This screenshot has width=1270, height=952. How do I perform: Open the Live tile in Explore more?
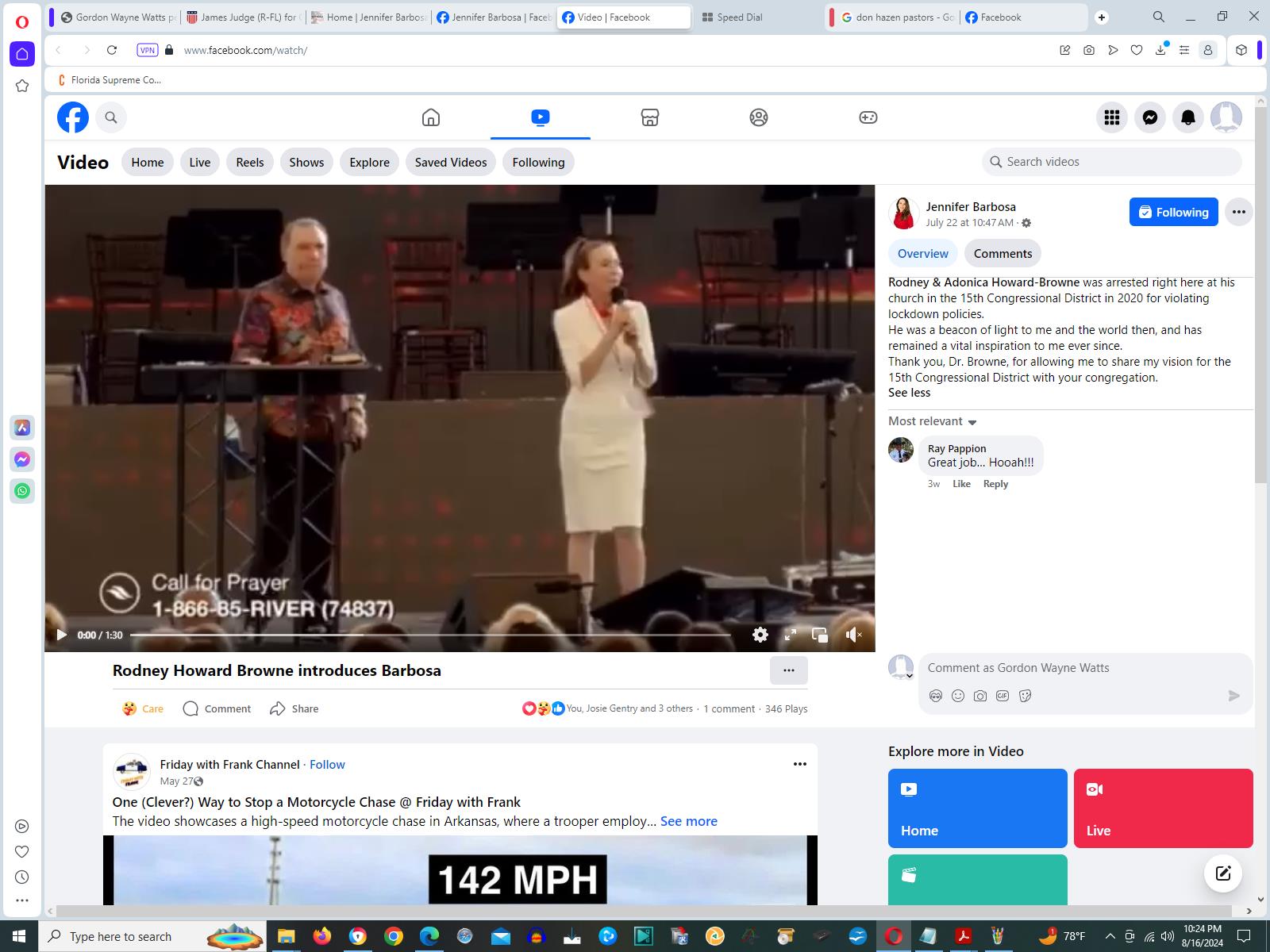(1164, 808)
